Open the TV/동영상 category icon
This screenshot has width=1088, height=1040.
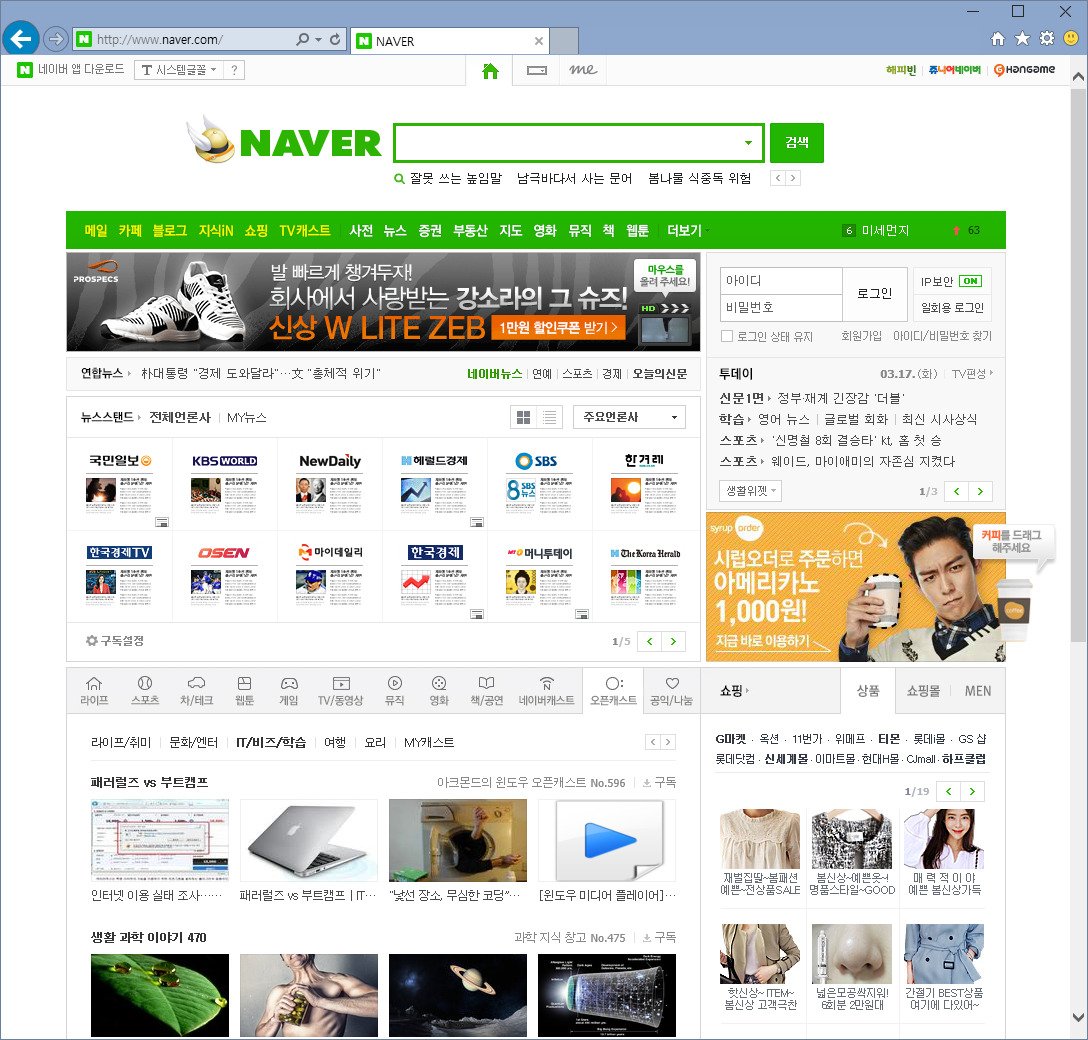tap(341, 691)
